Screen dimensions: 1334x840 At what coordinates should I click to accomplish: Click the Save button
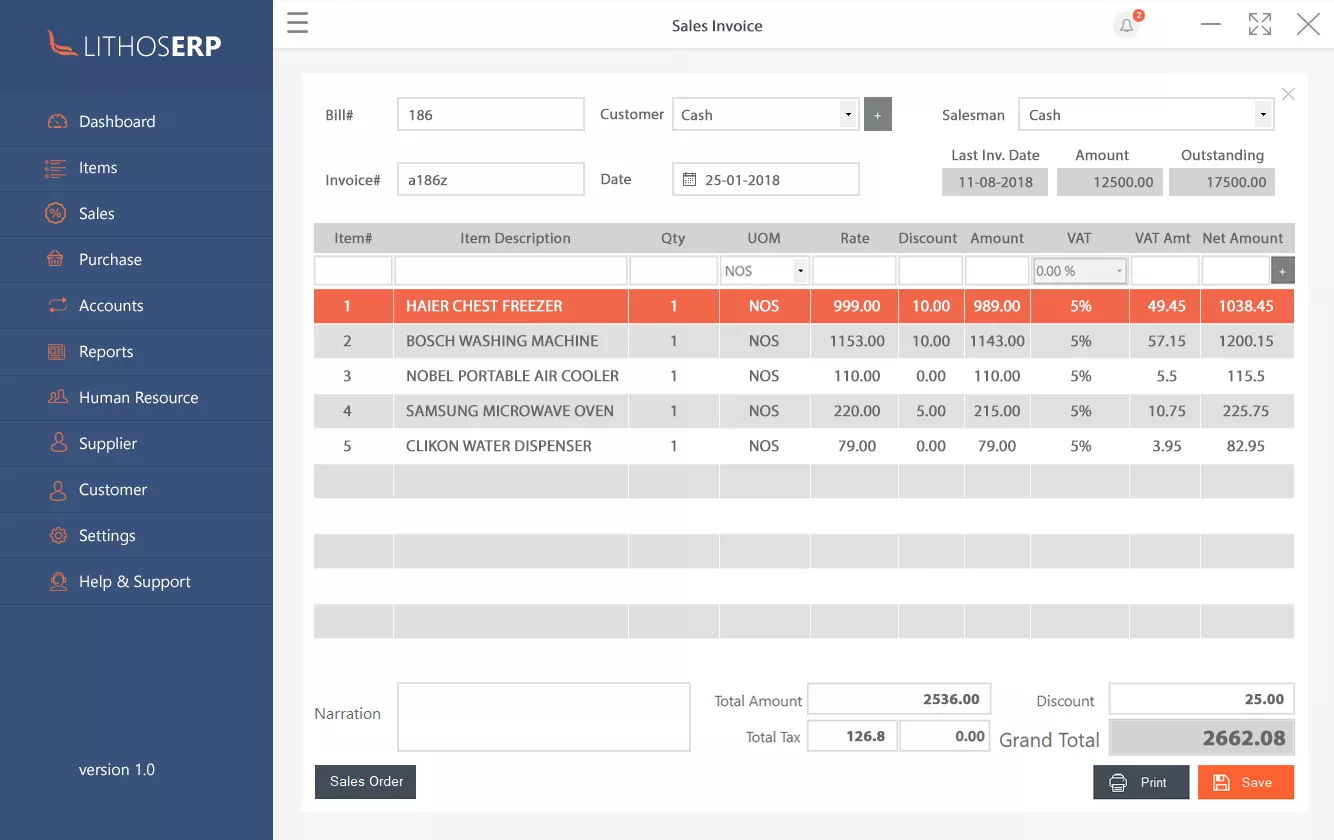1246,783
